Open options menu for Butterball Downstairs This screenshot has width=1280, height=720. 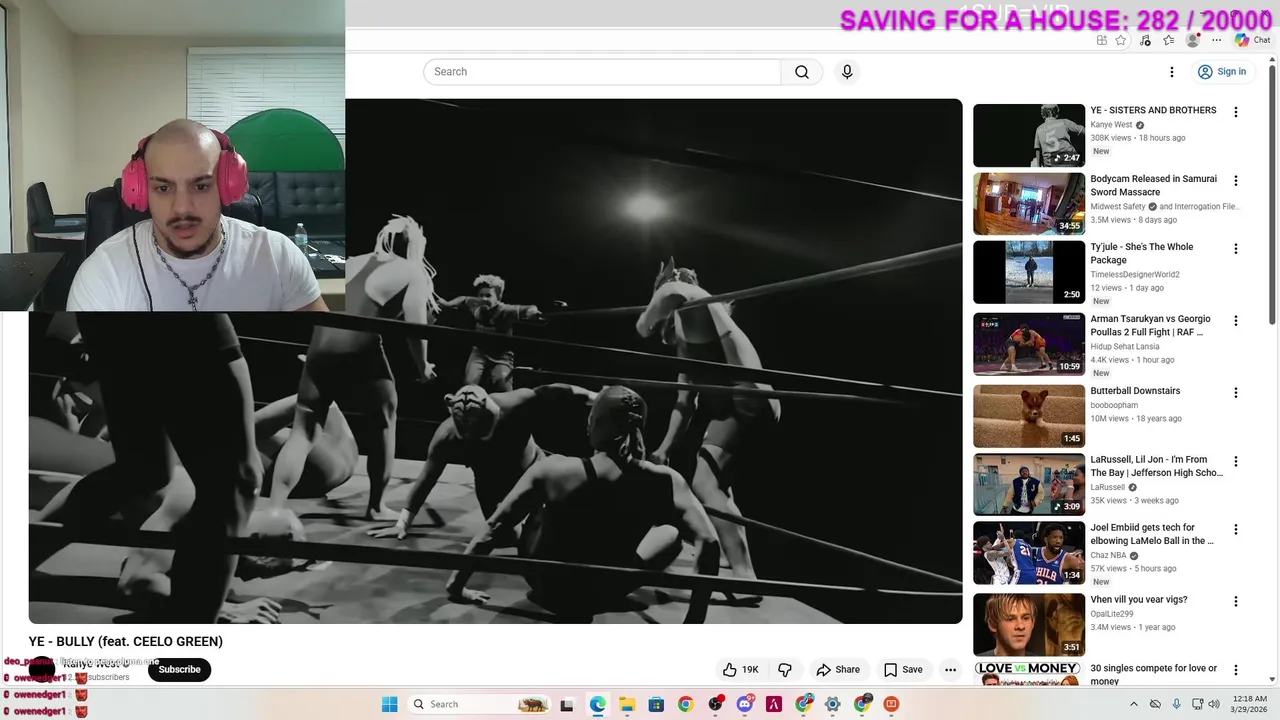coord(1236,393)
